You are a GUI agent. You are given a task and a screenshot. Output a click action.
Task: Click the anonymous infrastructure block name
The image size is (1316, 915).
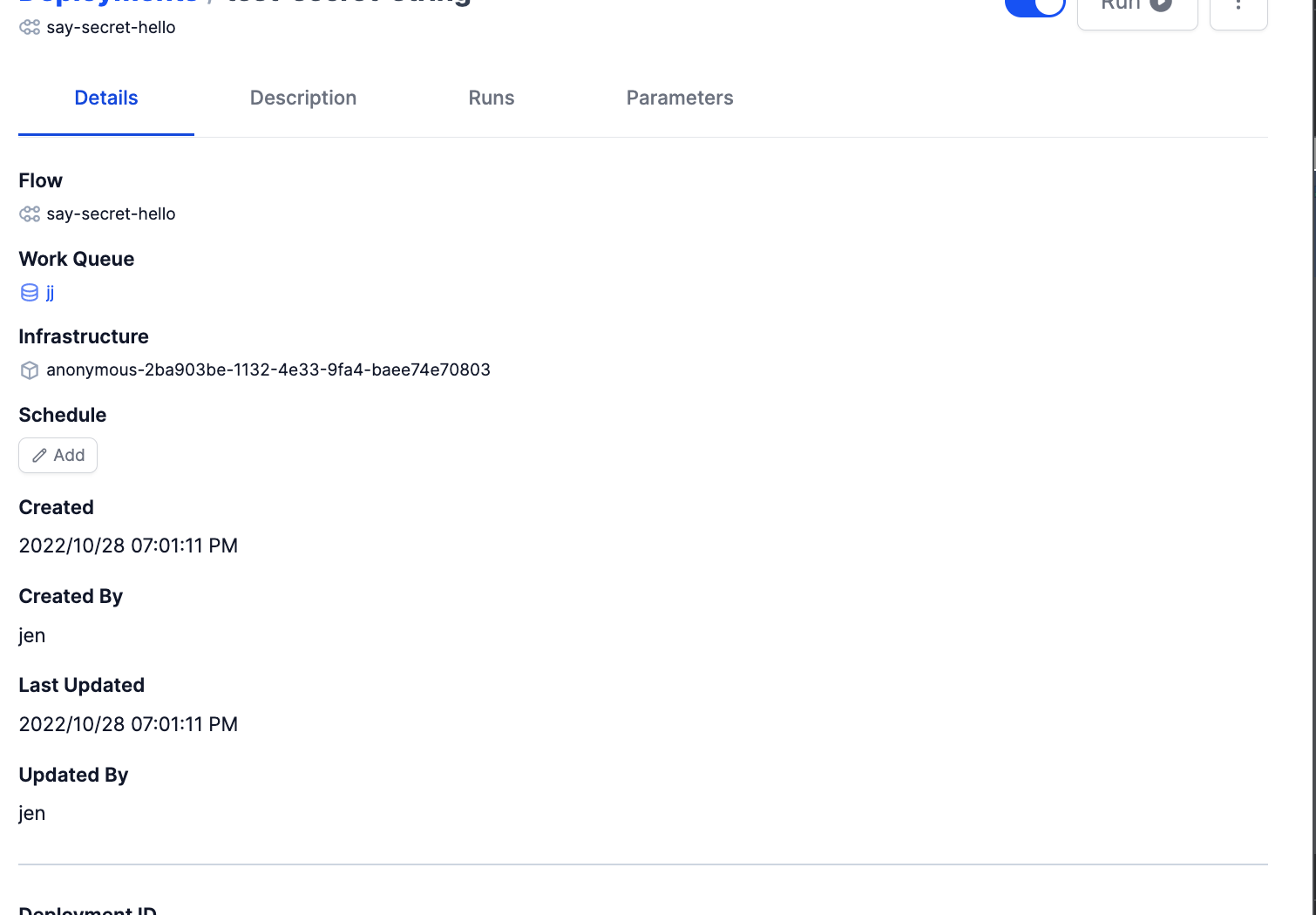tap(269, 369)
